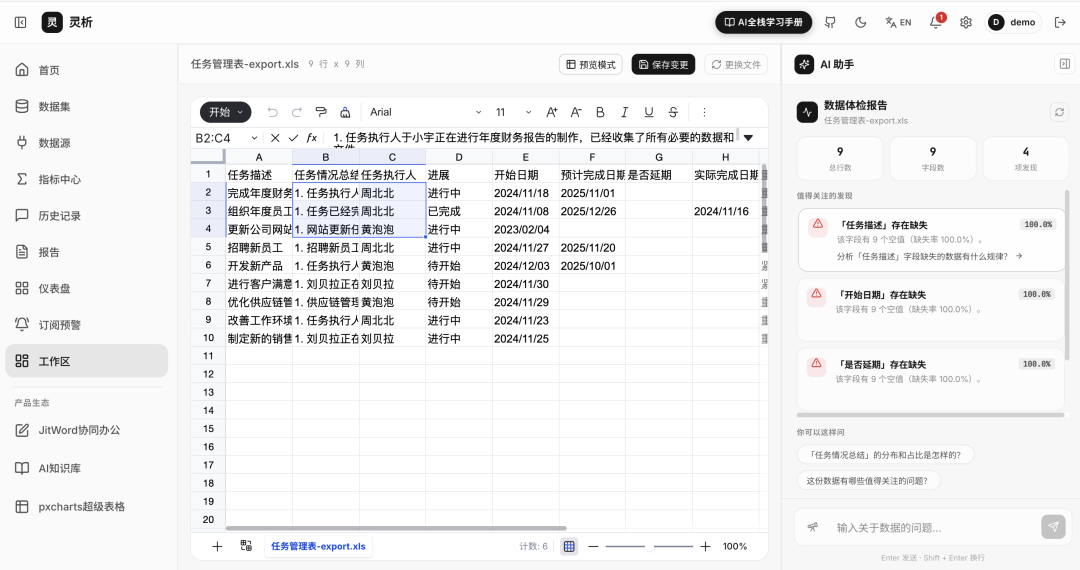Click the zoom slider handle
1080x570 pixels.
click(x=649, y=547)
